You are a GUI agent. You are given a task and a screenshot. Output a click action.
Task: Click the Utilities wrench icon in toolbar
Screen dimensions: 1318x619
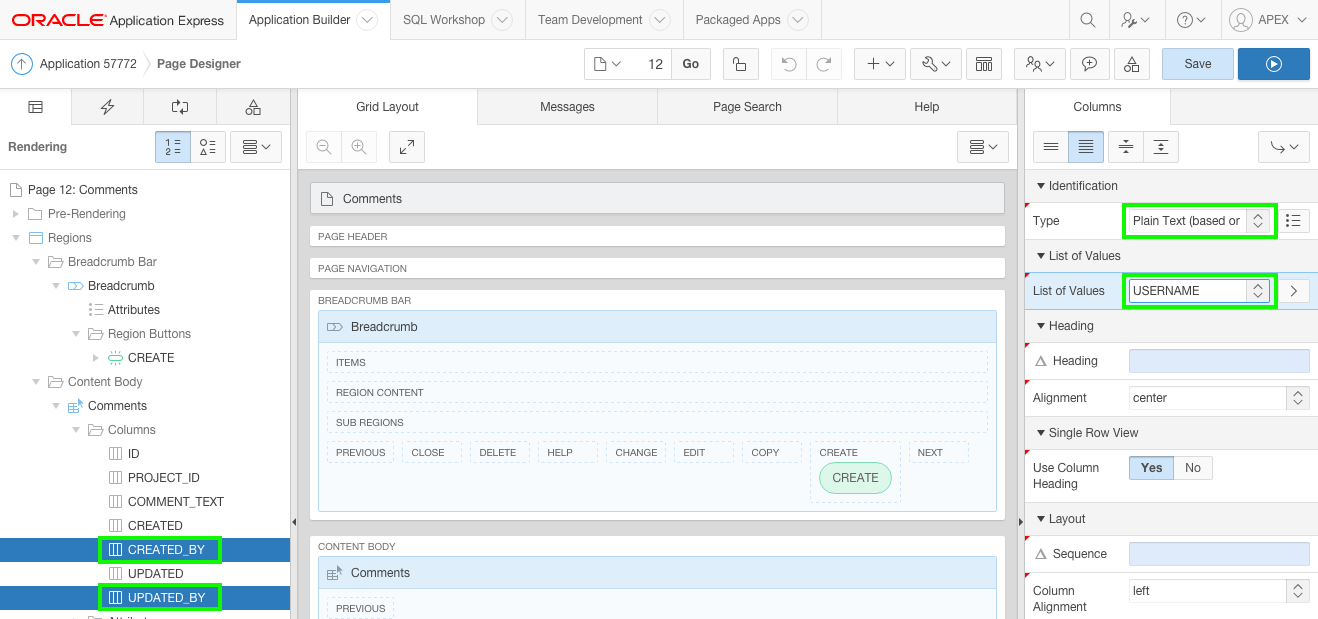point(930,62)
